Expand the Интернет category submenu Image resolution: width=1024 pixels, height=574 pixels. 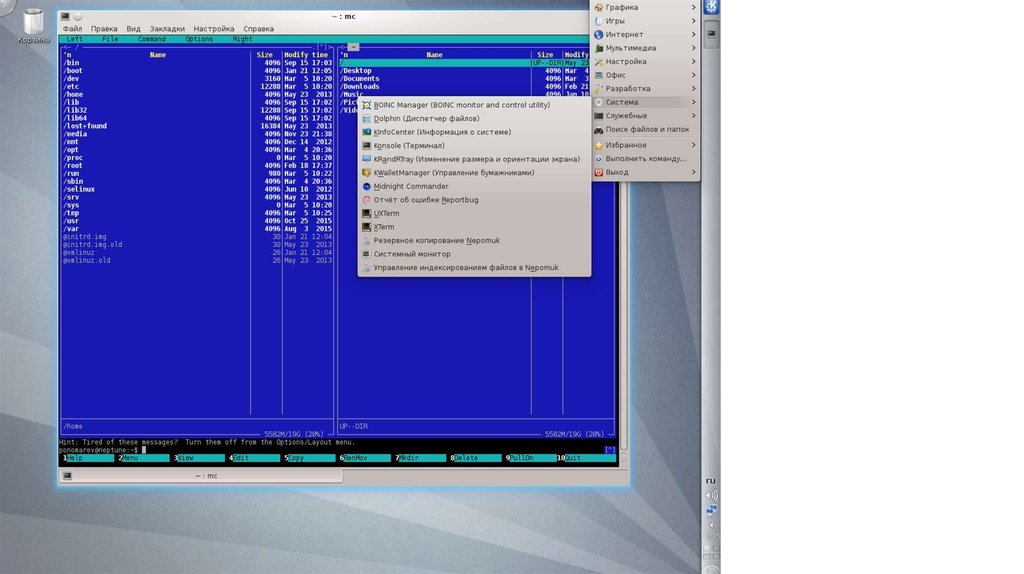[x=624, y=34]
